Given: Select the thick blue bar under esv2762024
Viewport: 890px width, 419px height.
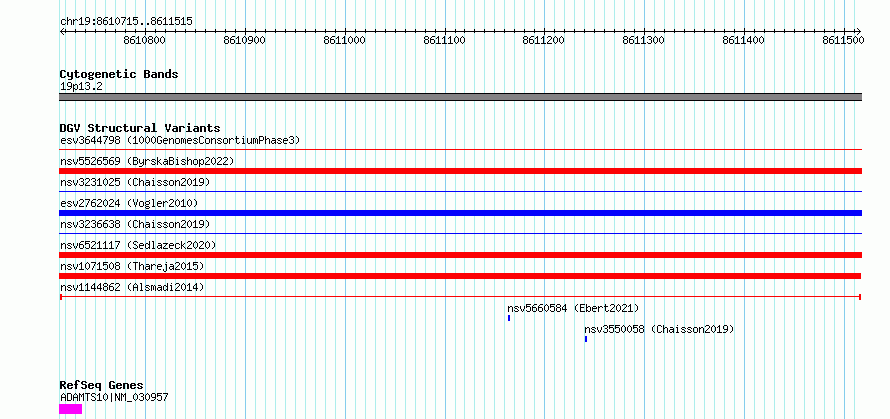Looking at the screenshot, I should 460,213.
